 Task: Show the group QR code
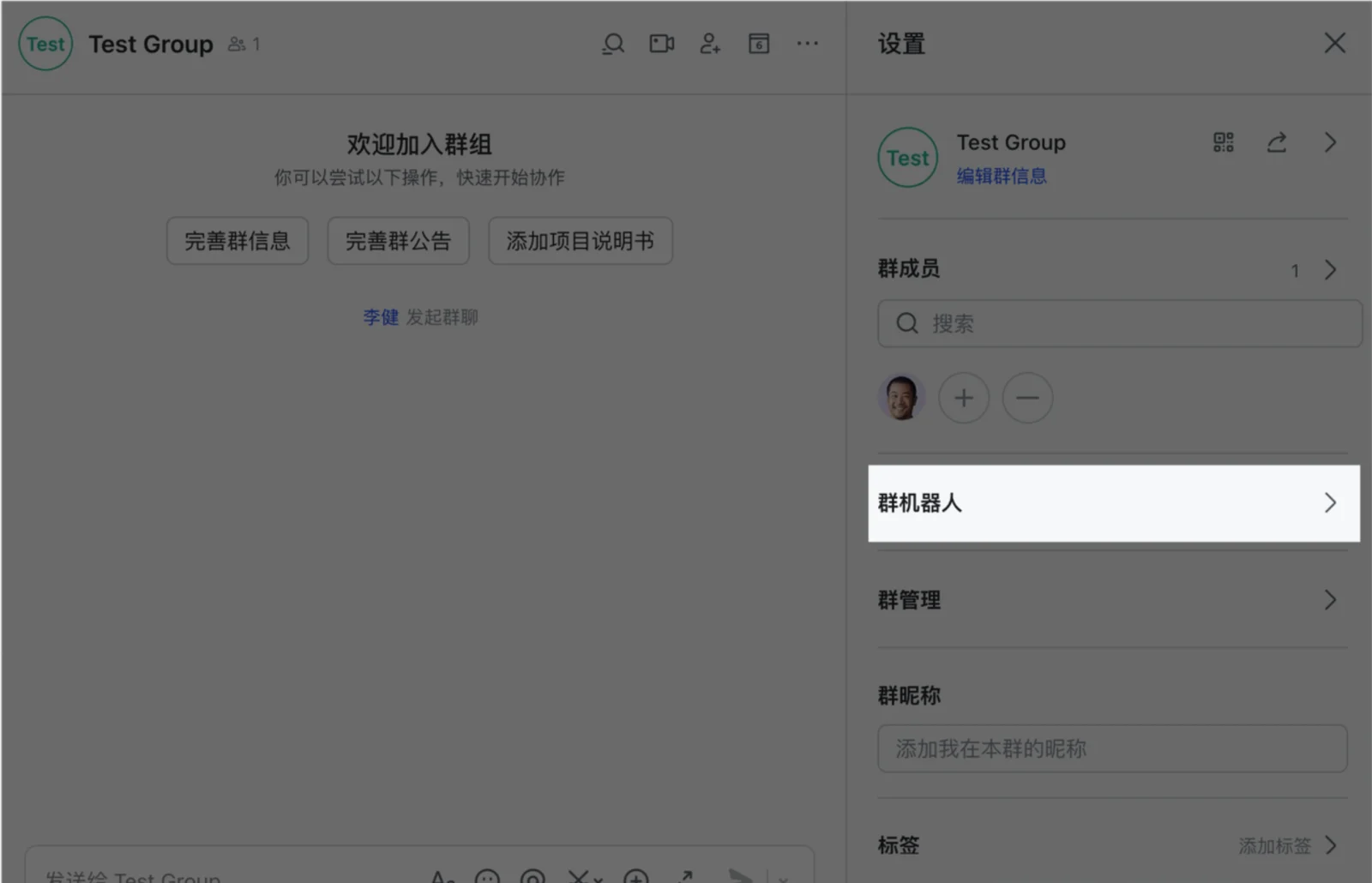tap(1224, 142)
